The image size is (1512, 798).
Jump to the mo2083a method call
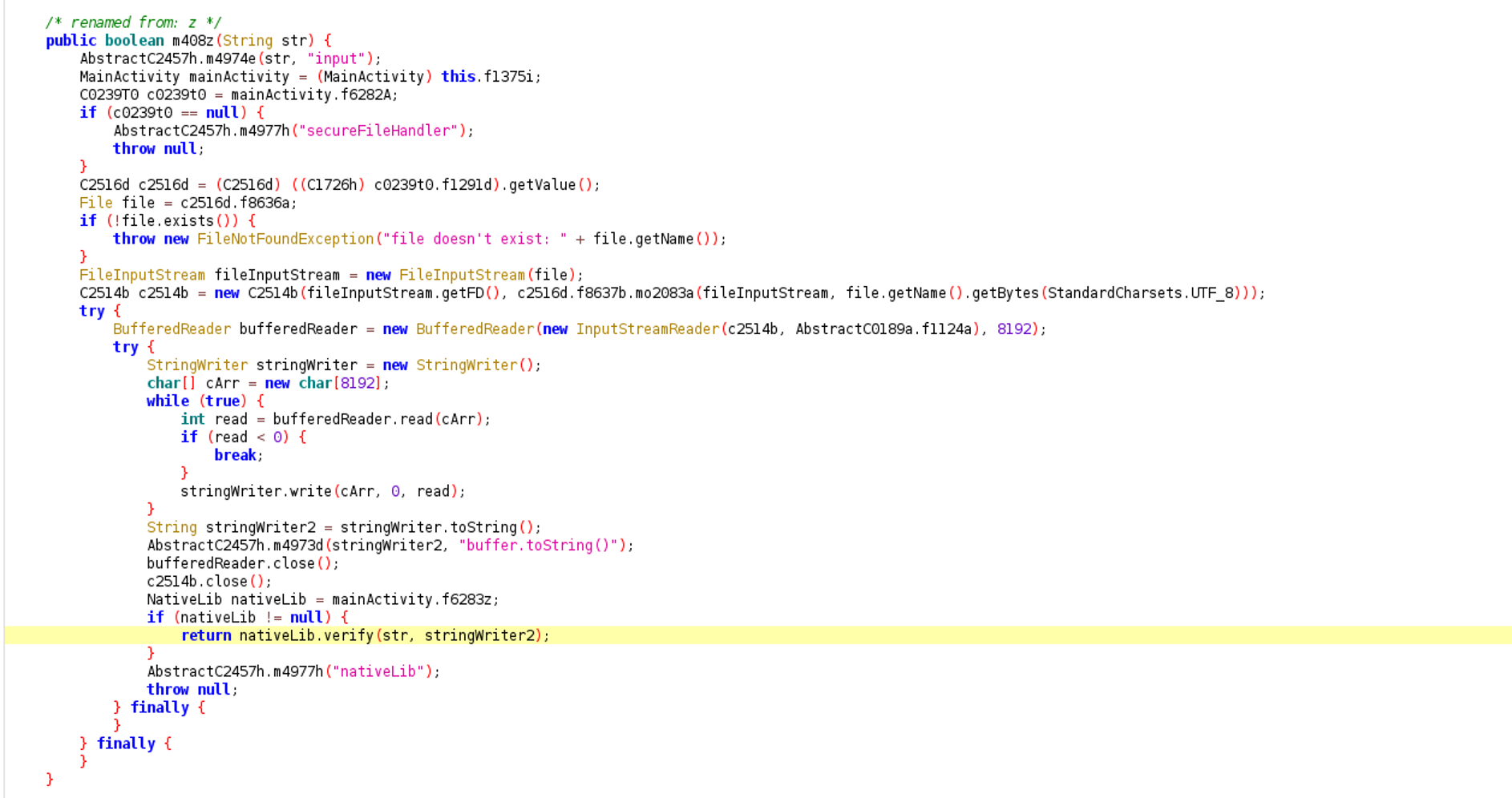(x=664, y=293)
